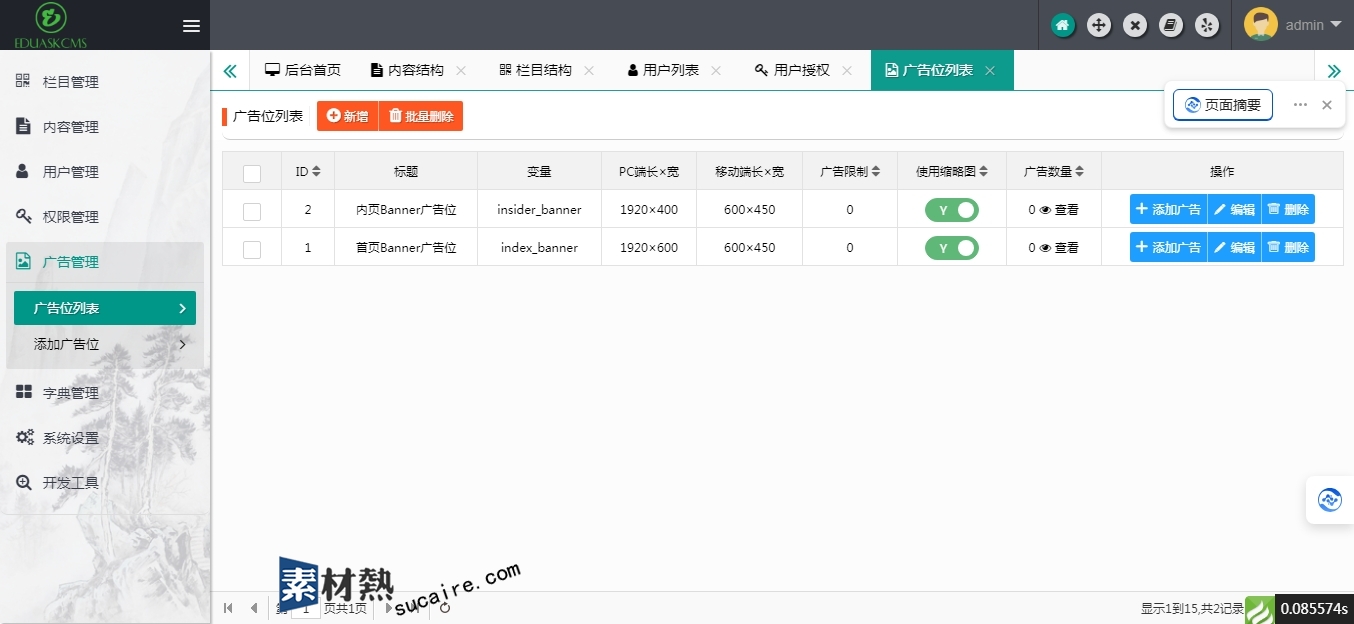Open 系统设置 in the sidebar menu
Screen dimensions: 1354x624
point(70,438)
